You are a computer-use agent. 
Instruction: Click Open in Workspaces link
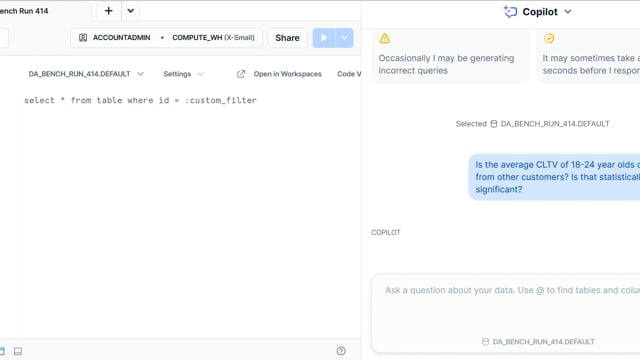click(287, 74)
